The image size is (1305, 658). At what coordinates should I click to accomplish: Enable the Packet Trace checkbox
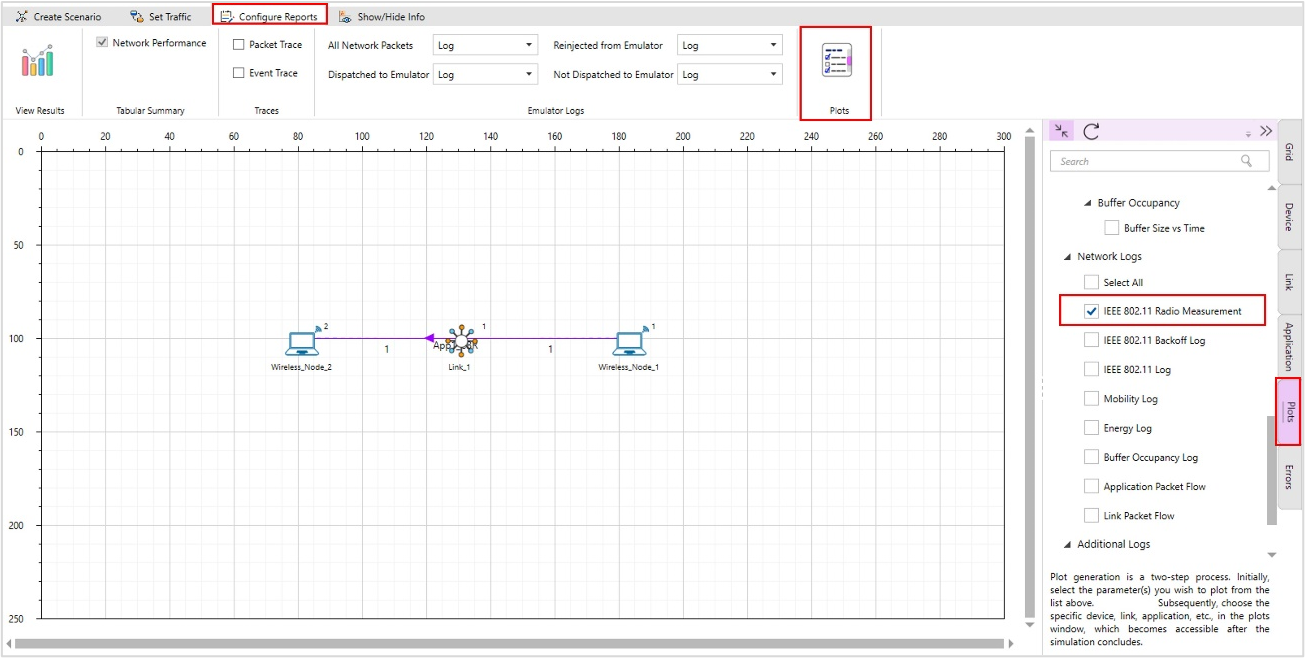tap(239, 45)
